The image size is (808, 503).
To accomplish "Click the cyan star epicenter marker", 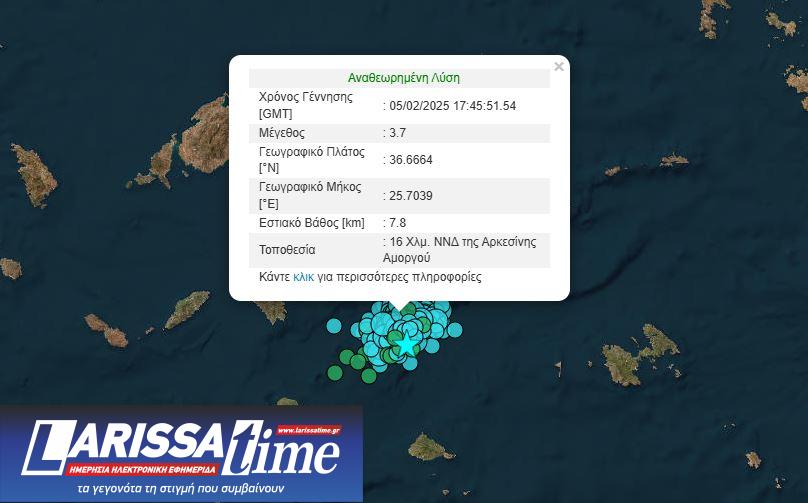I will coord(406,344).
